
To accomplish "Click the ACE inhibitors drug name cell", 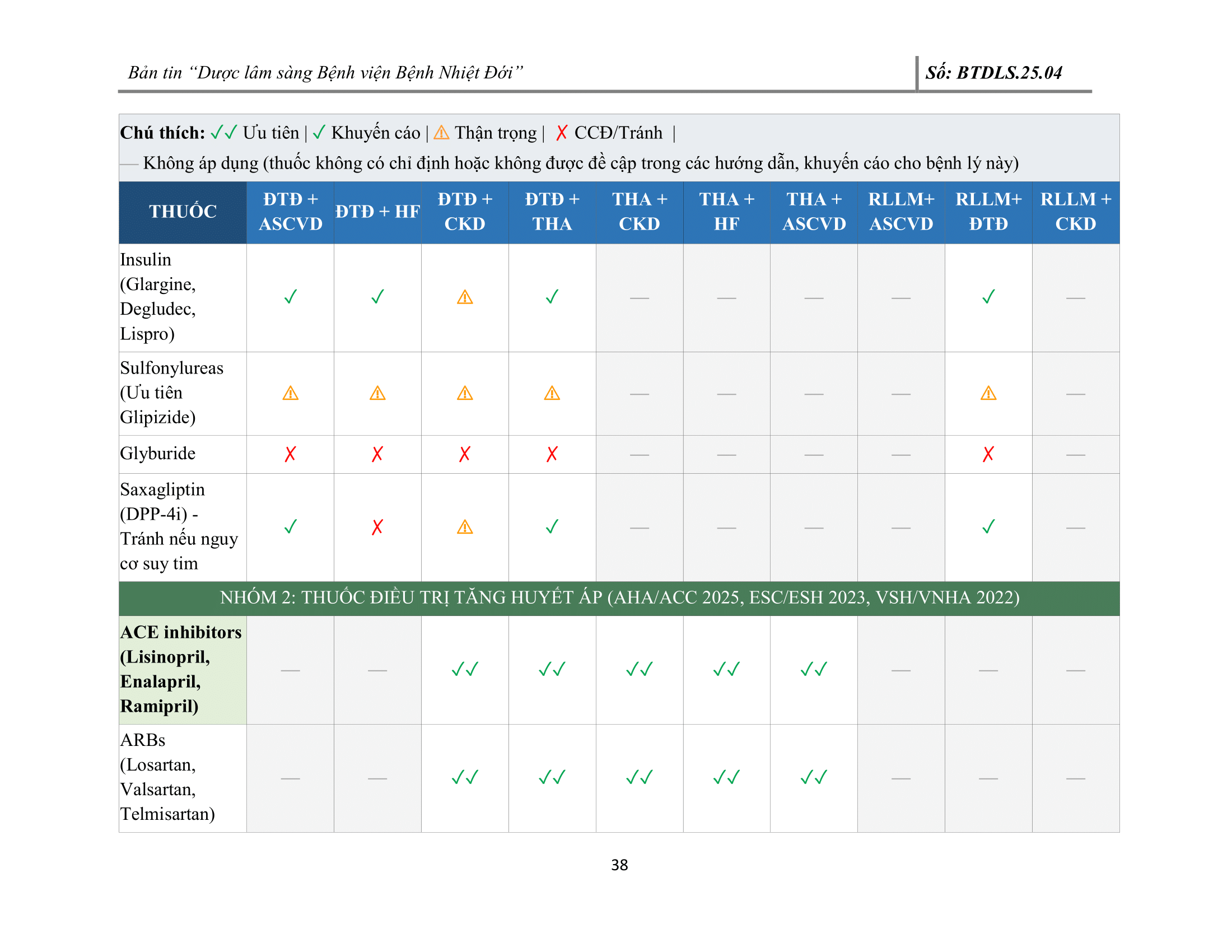I will [x=181, y=669].
